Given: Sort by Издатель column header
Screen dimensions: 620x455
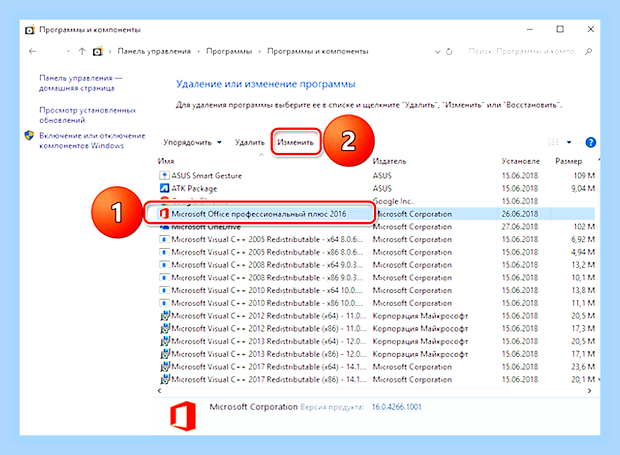Looking at the screenshot, I should click(x=389, y=161).
